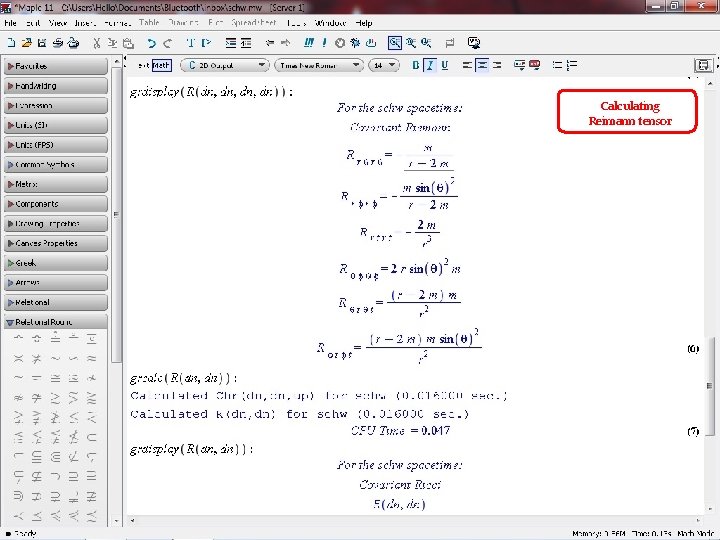Image resolution: width=720 pixels, height=540 pixels.
Task: Restart the Maple server with the toolbar icon
Action: [371, 43]
